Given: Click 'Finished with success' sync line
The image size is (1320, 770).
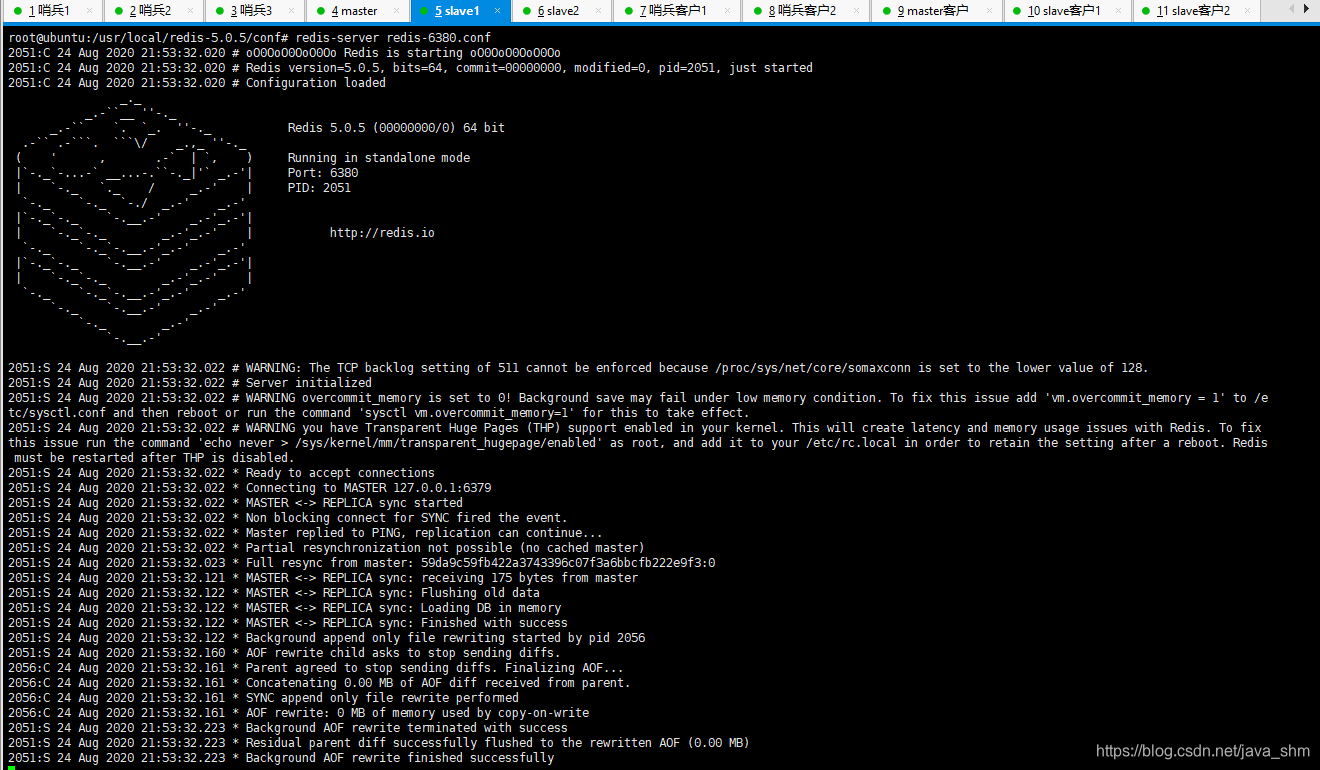Looking at the screenshot, I should 288,623.
